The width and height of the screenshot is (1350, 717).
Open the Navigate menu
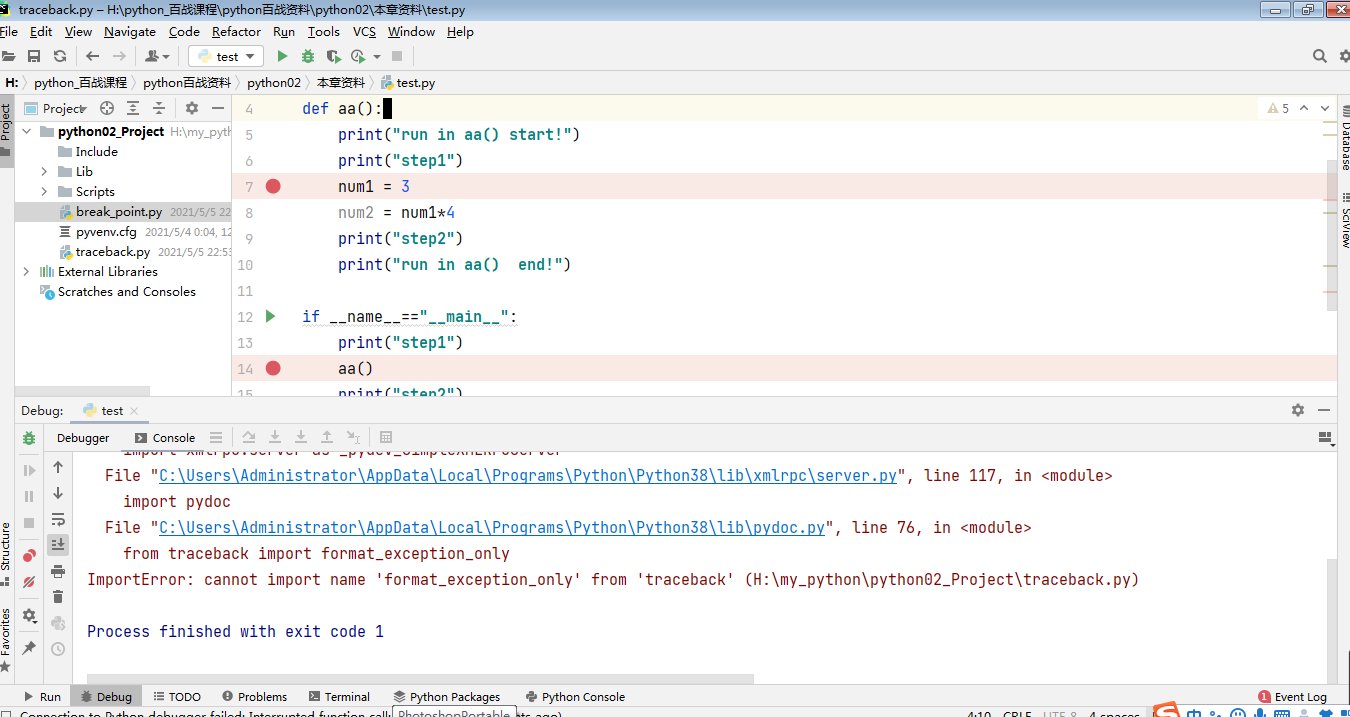tap(130, 32)
